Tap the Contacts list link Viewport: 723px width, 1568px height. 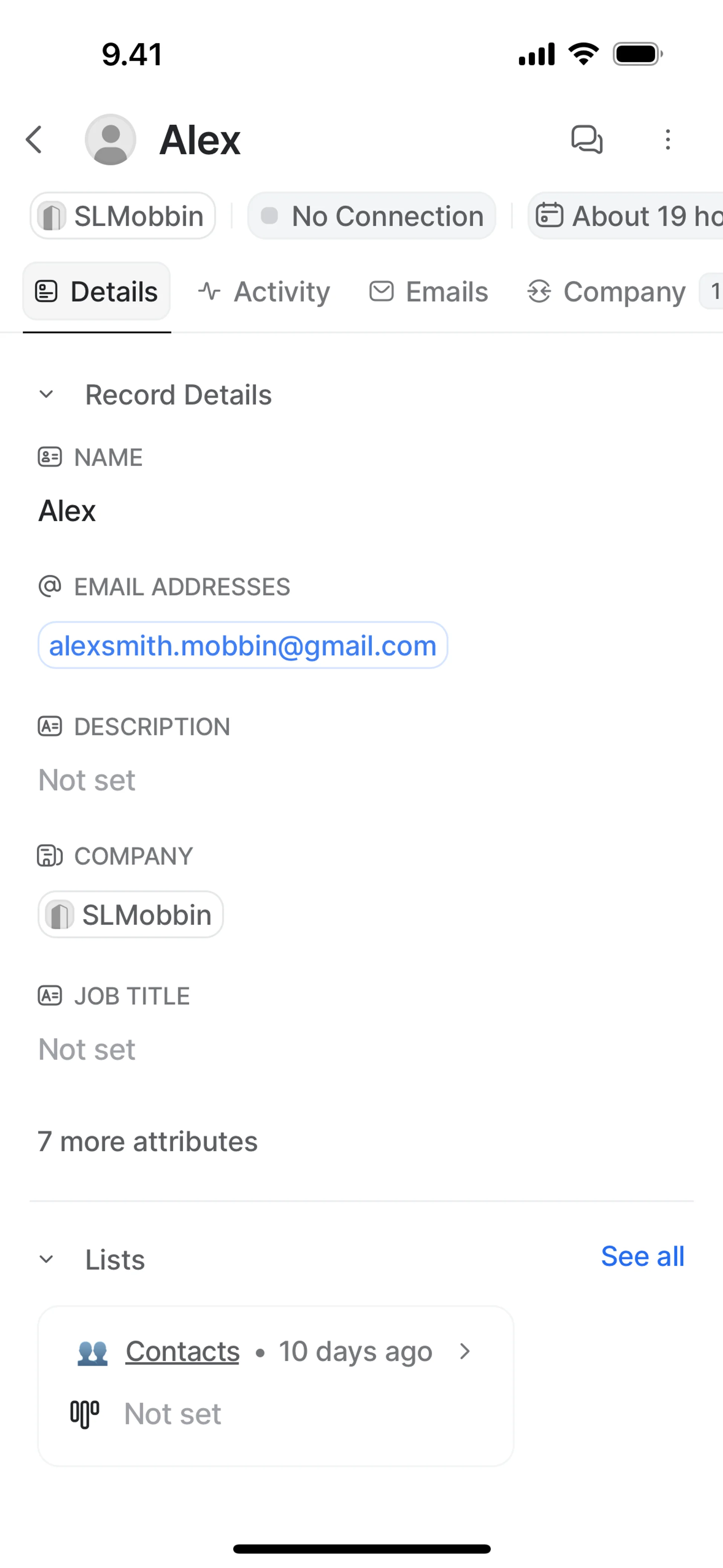click(x=182, y=1351)
